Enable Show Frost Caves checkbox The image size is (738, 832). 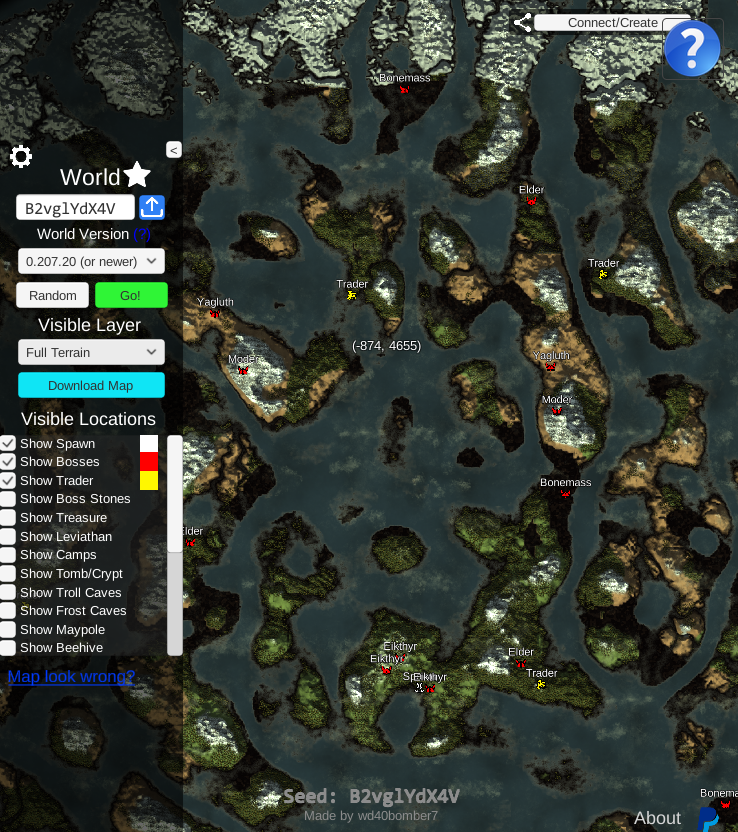tap(8, 610)
